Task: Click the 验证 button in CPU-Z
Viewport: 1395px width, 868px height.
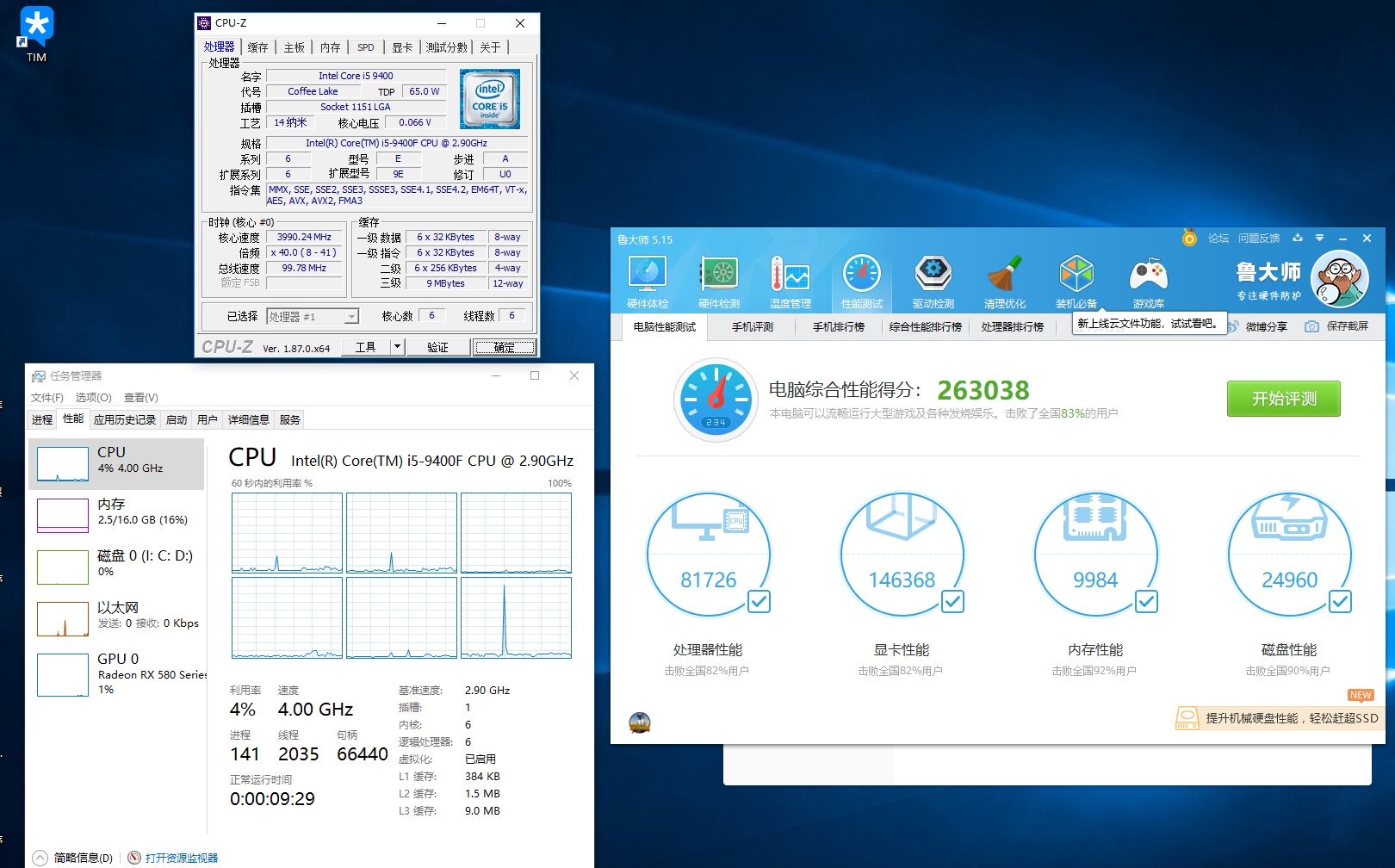Action: click(438, 347)
